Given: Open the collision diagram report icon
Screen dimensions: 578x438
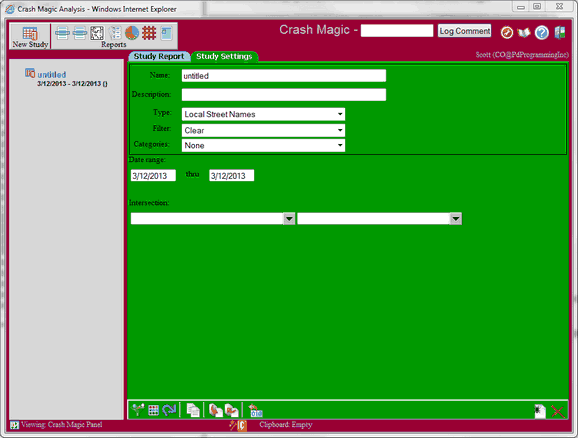Looking at the screenshot, I should pyautogui.click(x=97, y=33).
